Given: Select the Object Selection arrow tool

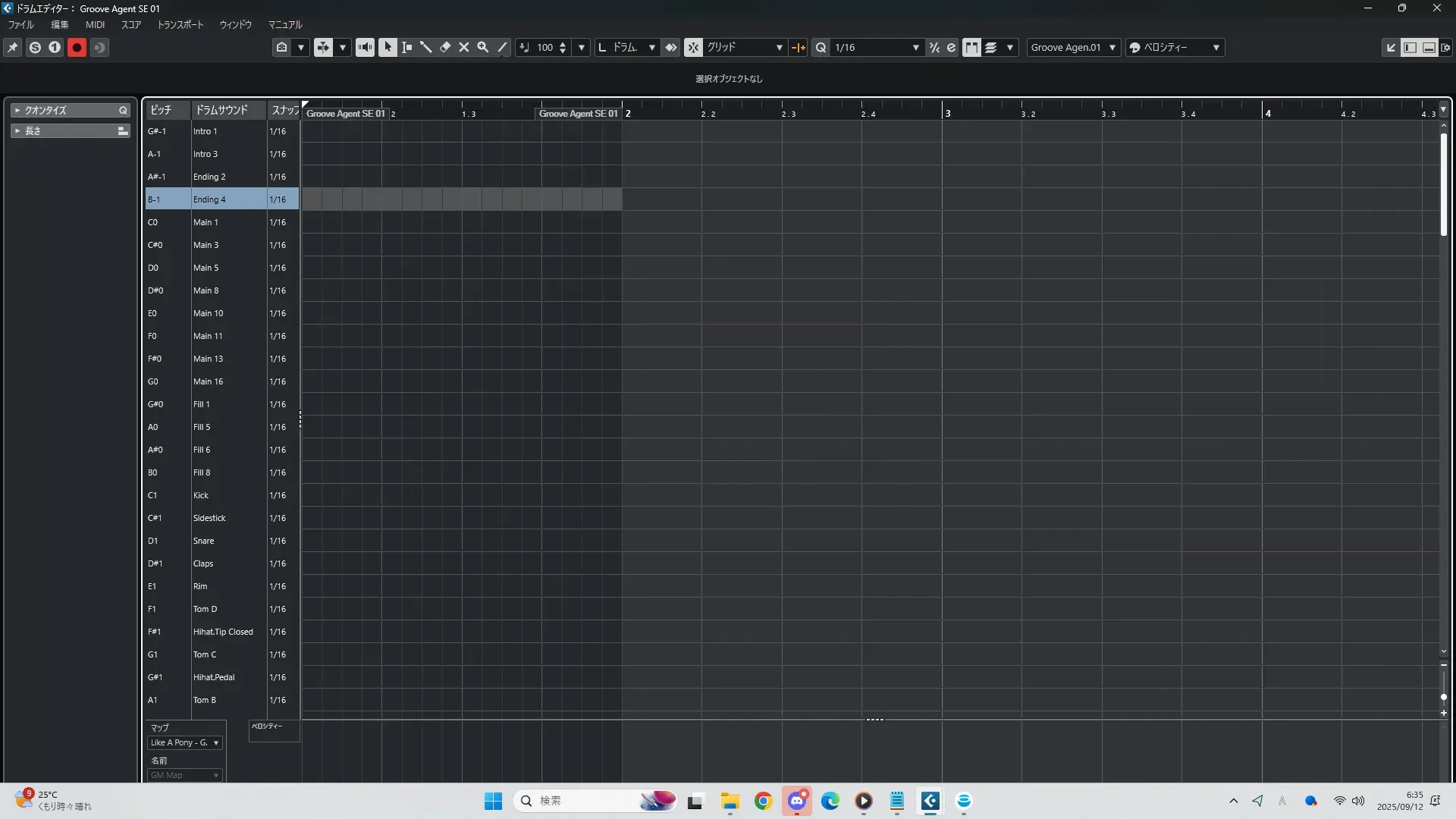Looking at the screenshot, I should click(388, 47).
